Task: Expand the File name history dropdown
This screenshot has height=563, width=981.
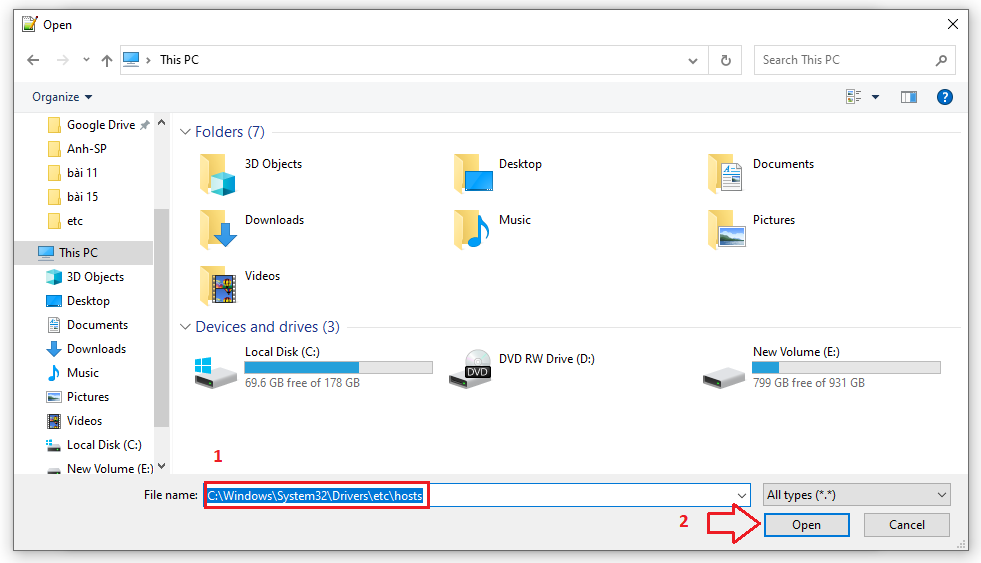Action: click(741, 495)
